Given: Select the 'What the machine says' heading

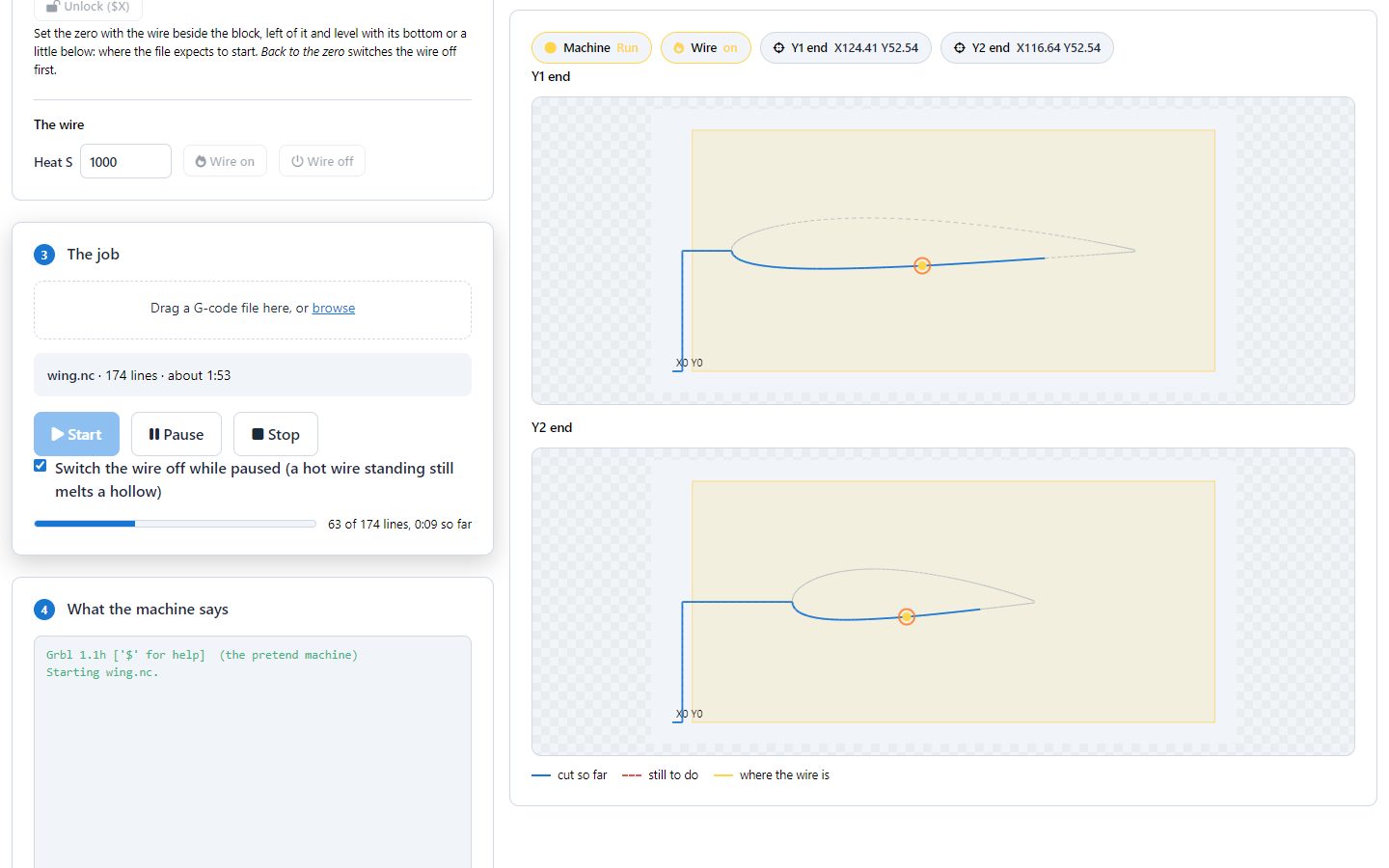Looking at the screenshot, I should point(148,610).
